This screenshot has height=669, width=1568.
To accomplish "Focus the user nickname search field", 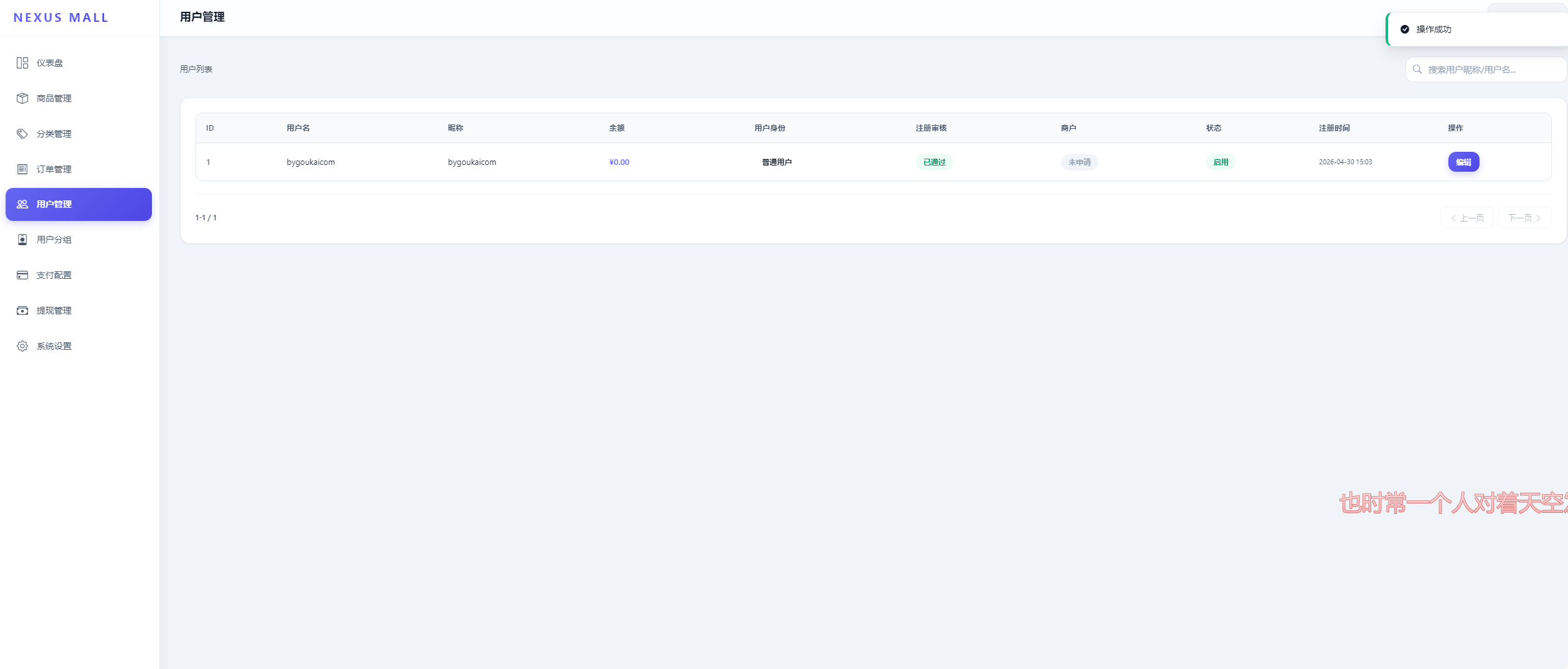I will click(1486, 70).
